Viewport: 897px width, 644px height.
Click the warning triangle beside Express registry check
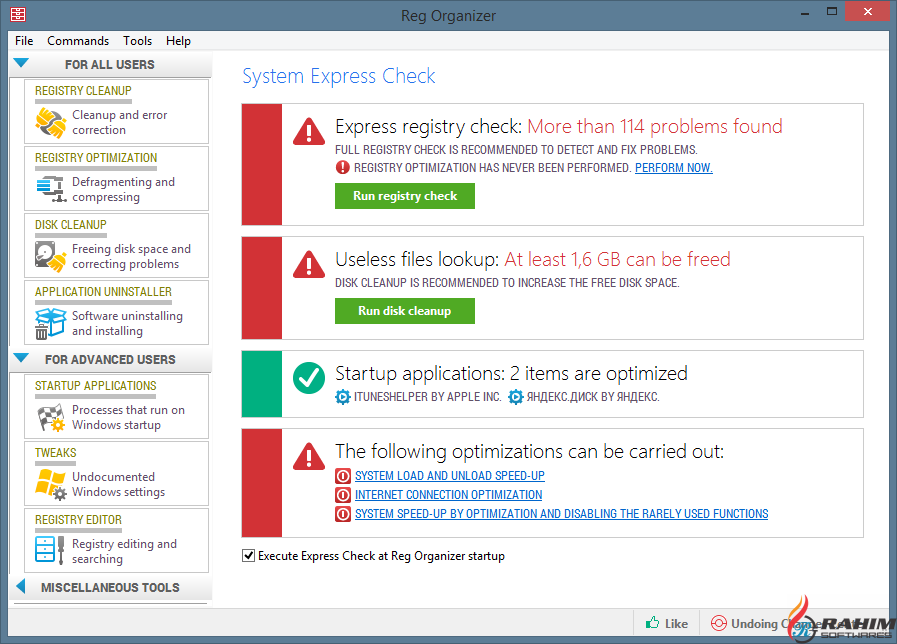tap(309, 131)
